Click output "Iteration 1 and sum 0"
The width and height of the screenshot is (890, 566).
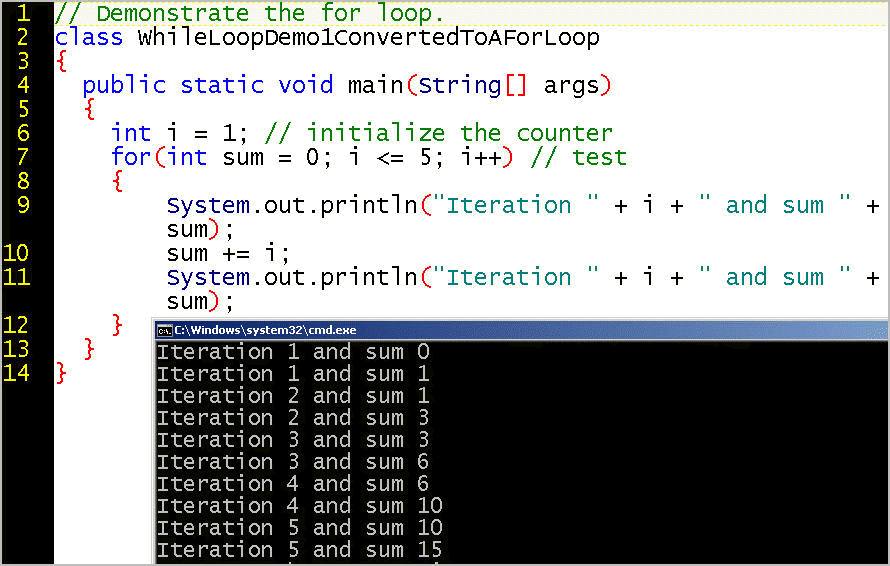(293, 352)
